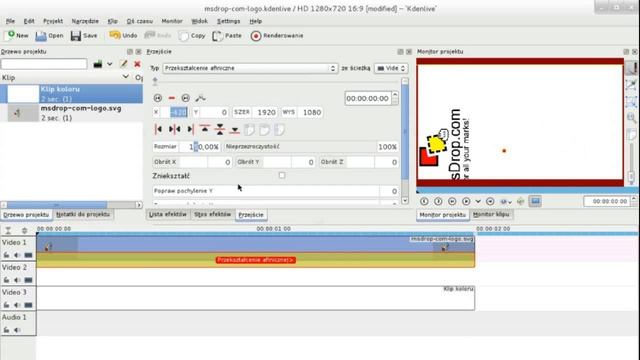This screenshot has height=360, width=640.
Task: Open the play options dropdown arrow in monitor
Action: (x=478, y=201)
